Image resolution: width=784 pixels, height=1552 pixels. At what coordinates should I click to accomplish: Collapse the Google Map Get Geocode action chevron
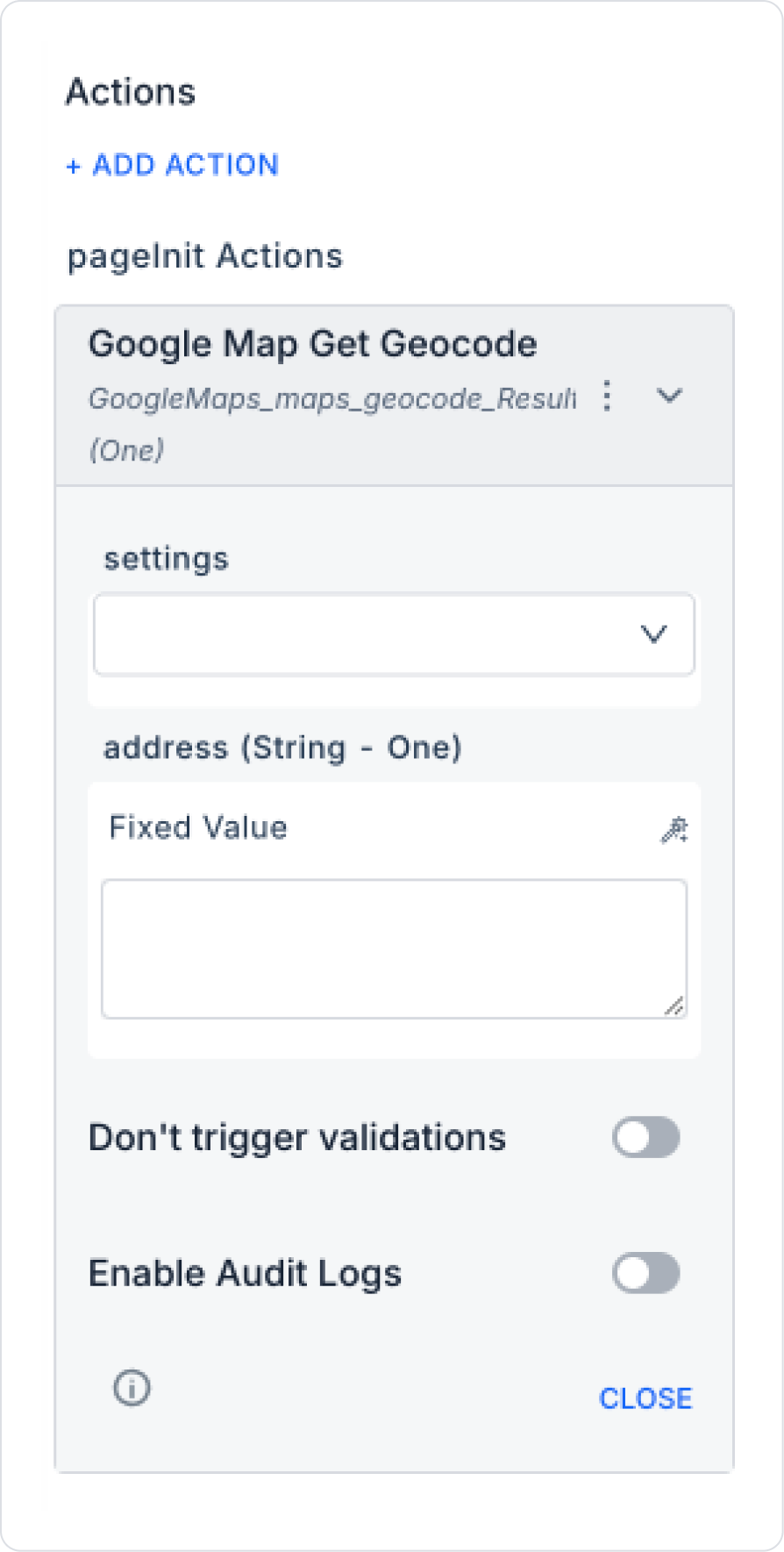[x=669, y=397]
